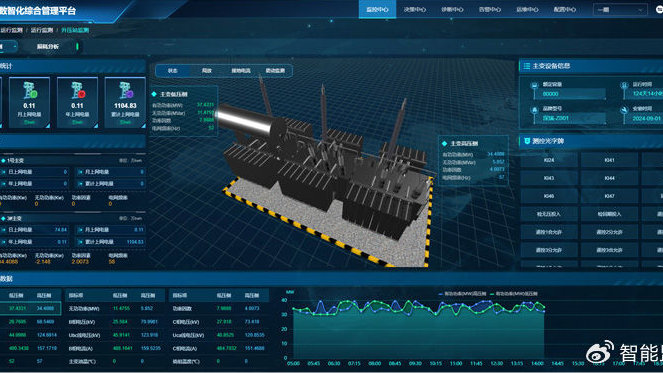
Task: Toggle the blue 高压侧 series in the chart legend
Action: tap(462, 293)
